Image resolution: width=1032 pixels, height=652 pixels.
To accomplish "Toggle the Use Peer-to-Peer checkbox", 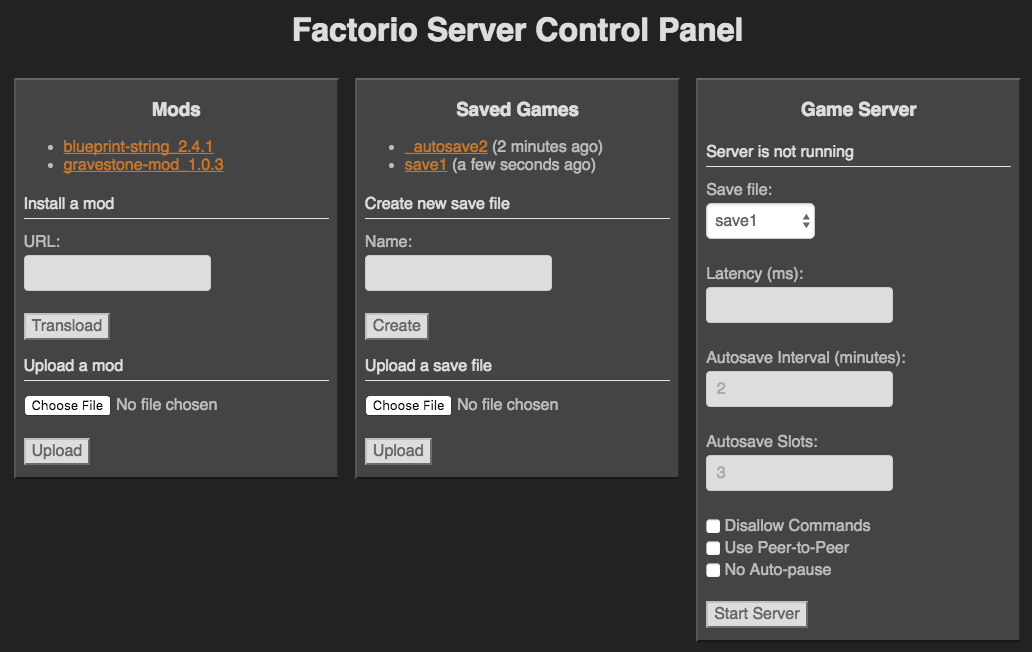I will coord(713,548).
